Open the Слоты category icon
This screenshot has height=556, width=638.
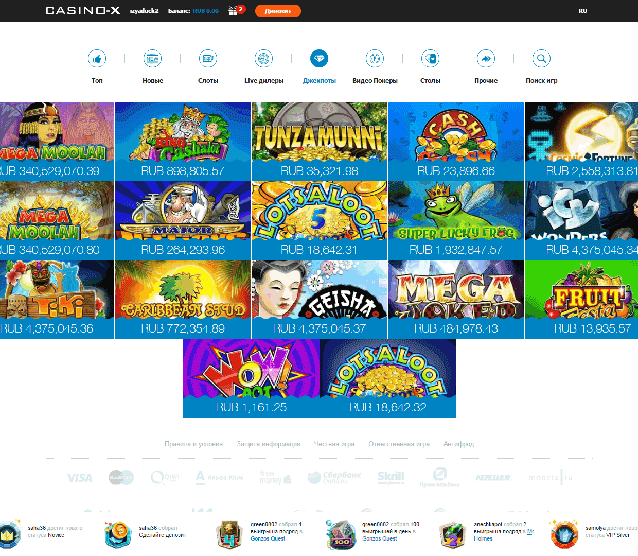click(208, 58)
